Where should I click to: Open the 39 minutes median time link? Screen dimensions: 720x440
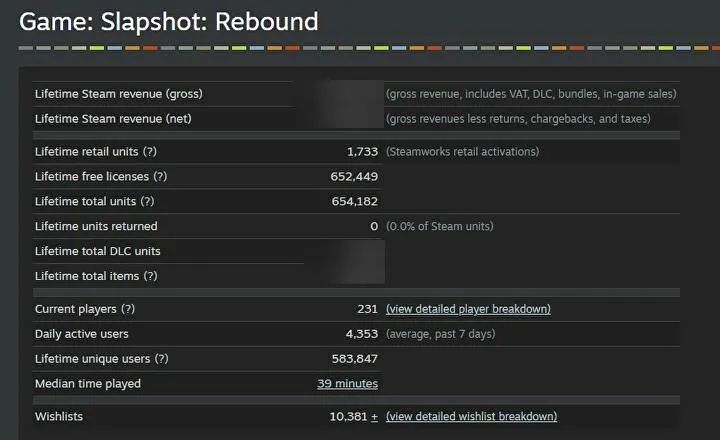click(x=347, y=384)
